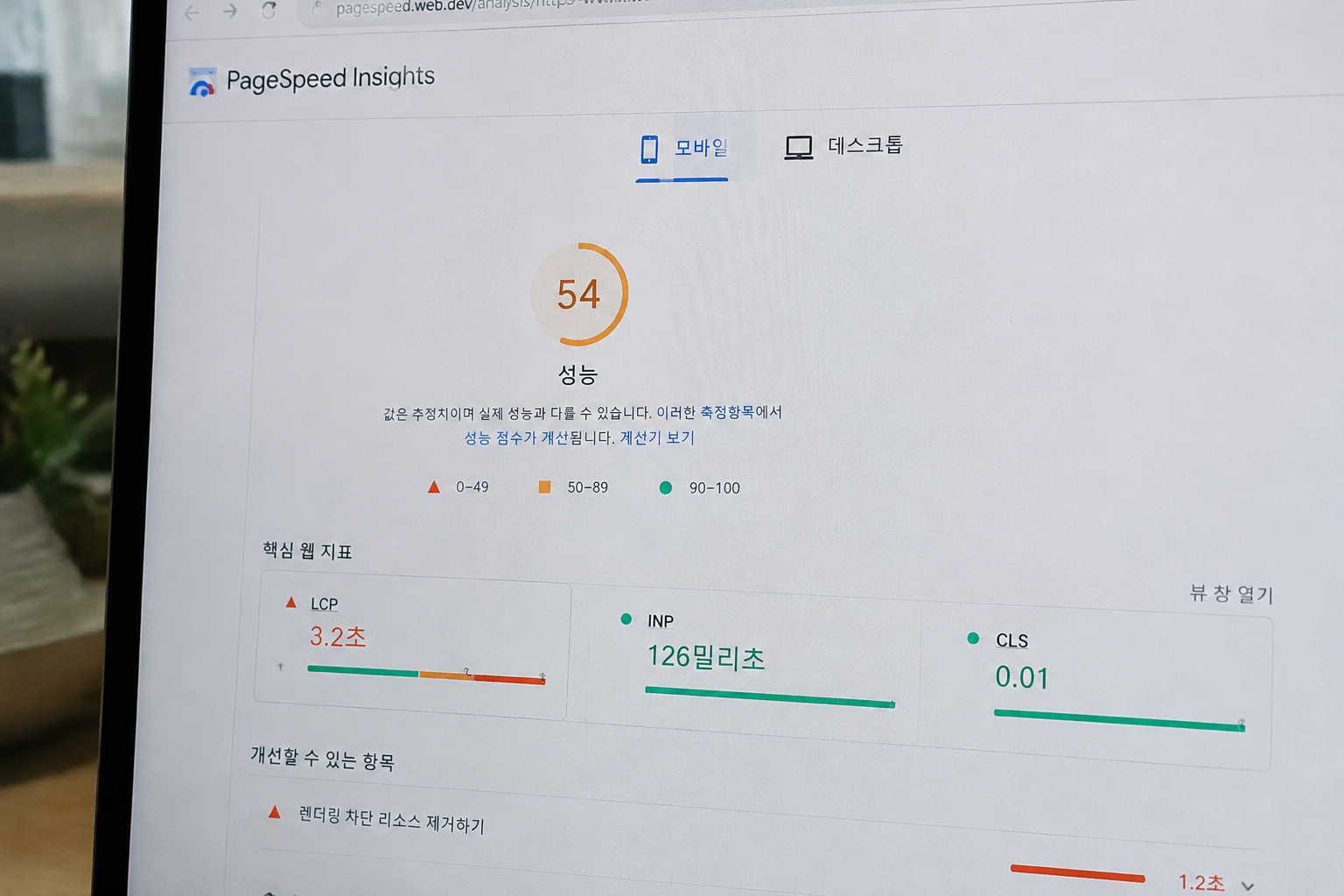Click the LCP metric label
This screenshot has height=896, width=1344.
[325, 604]
